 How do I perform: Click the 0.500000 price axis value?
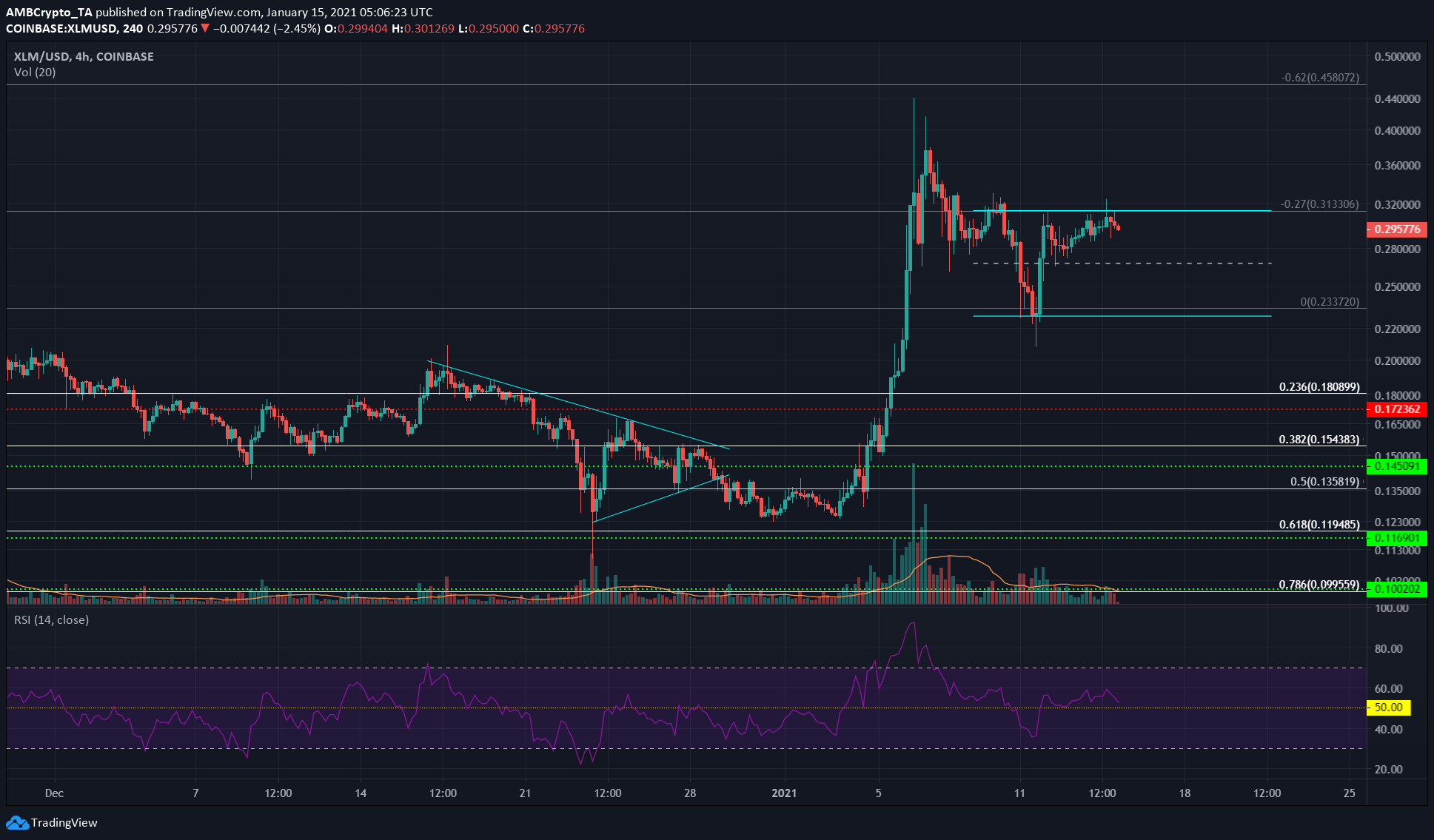(1397, 57)
